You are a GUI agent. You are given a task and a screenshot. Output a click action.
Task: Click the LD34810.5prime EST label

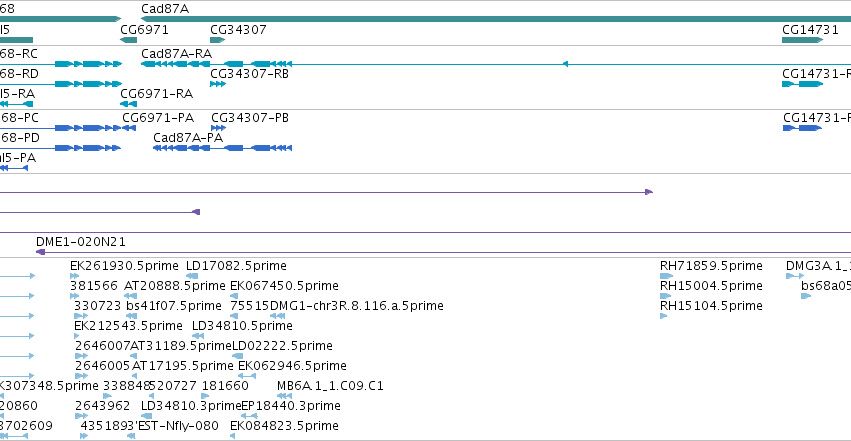click(242, 326)
